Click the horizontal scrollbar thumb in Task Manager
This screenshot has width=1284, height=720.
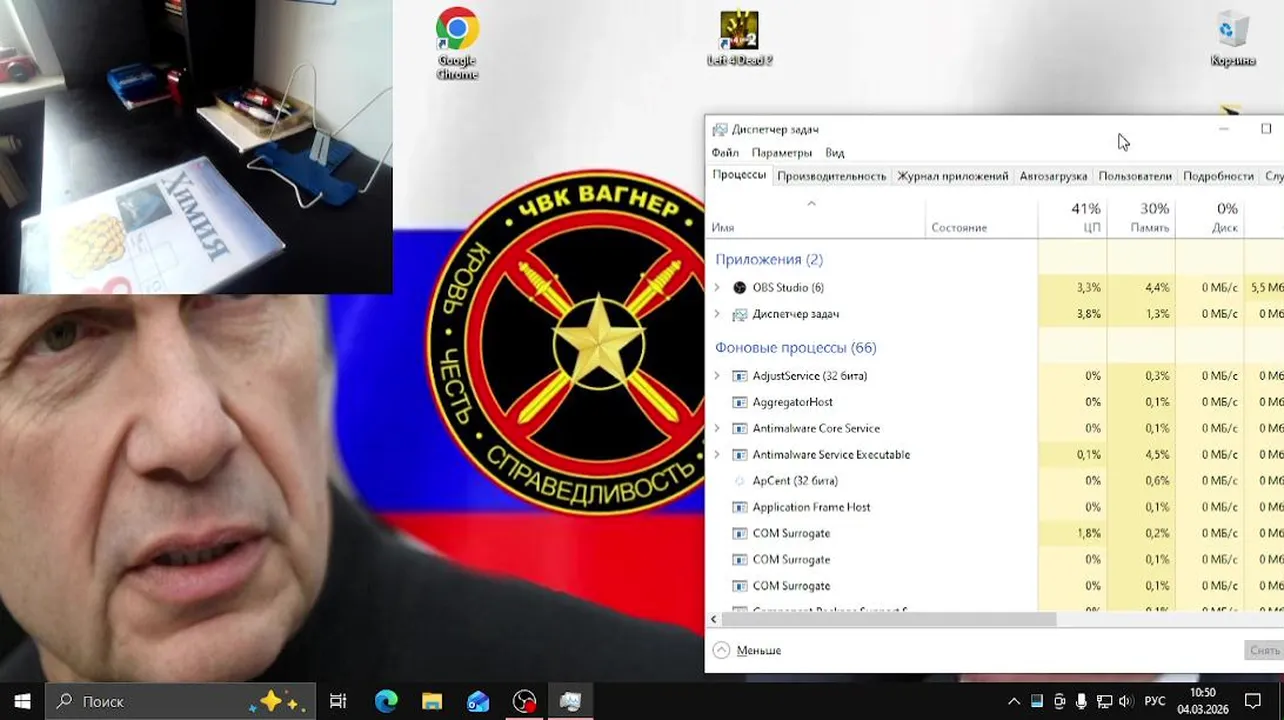(x=888, y=619)
